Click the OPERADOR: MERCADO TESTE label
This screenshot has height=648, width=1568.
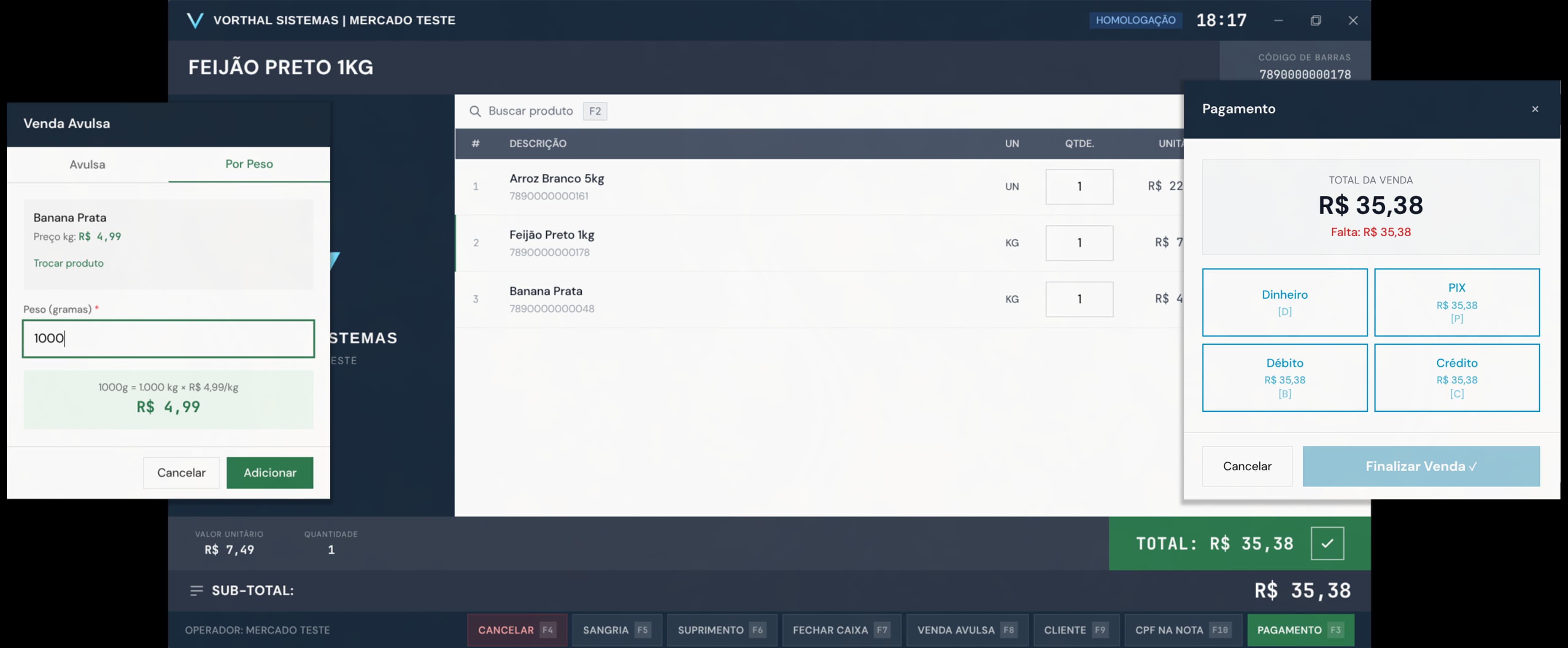[257, 630]
